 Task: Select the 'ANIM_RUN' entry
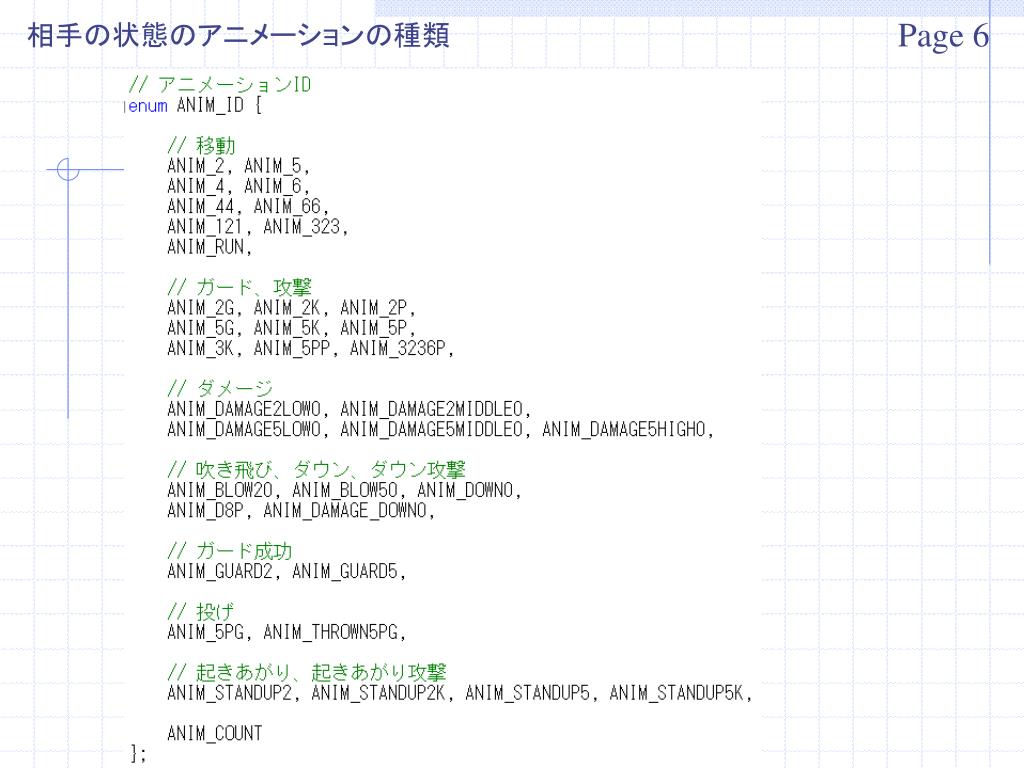[206, 247]
